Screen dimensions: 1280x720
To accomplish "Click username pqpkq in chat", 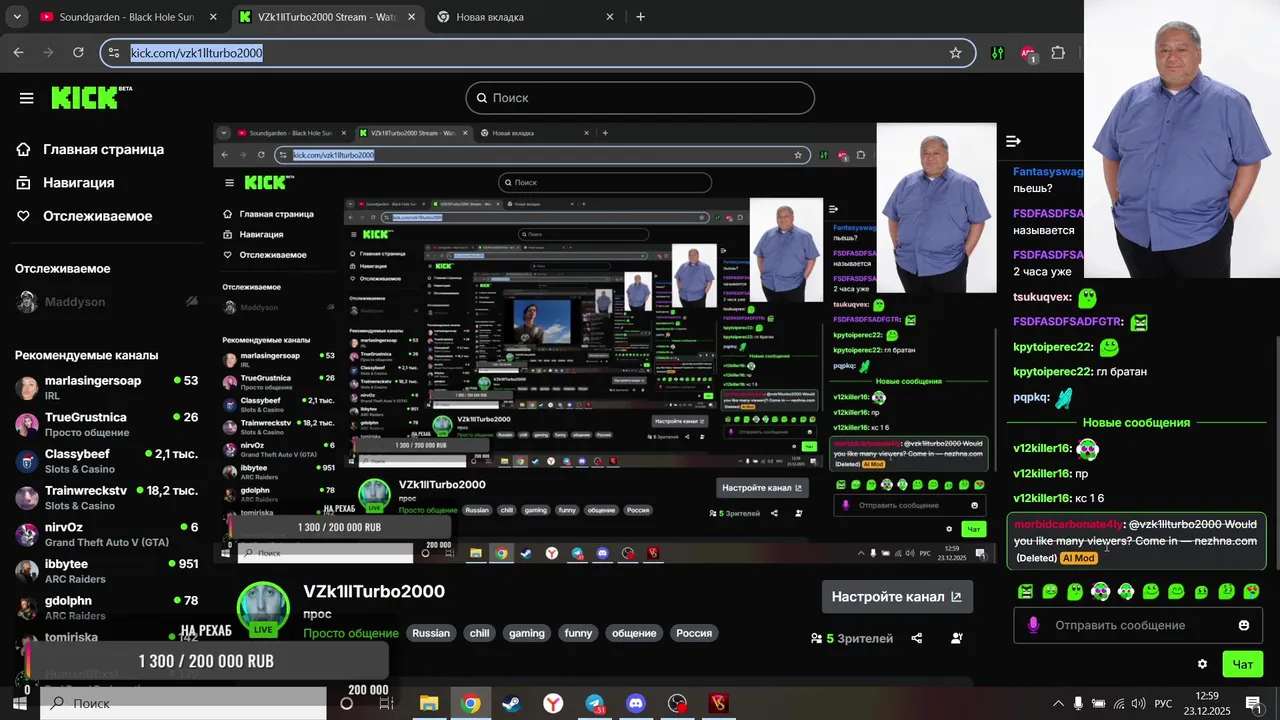I will (1031, 397).
